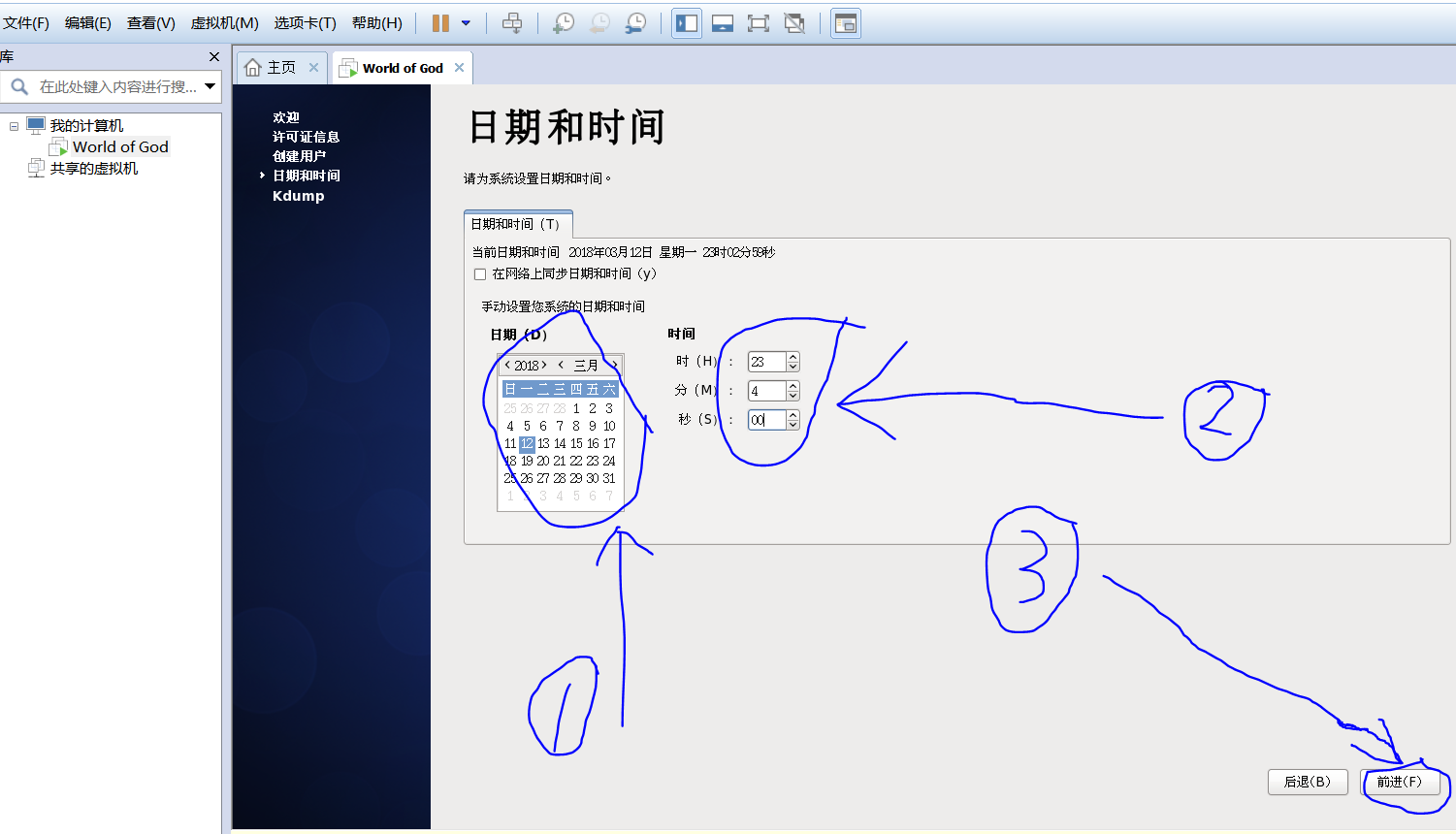Increase the minute value with up arrow
The image size is (1456, 834).
click(x=793, y=386)
